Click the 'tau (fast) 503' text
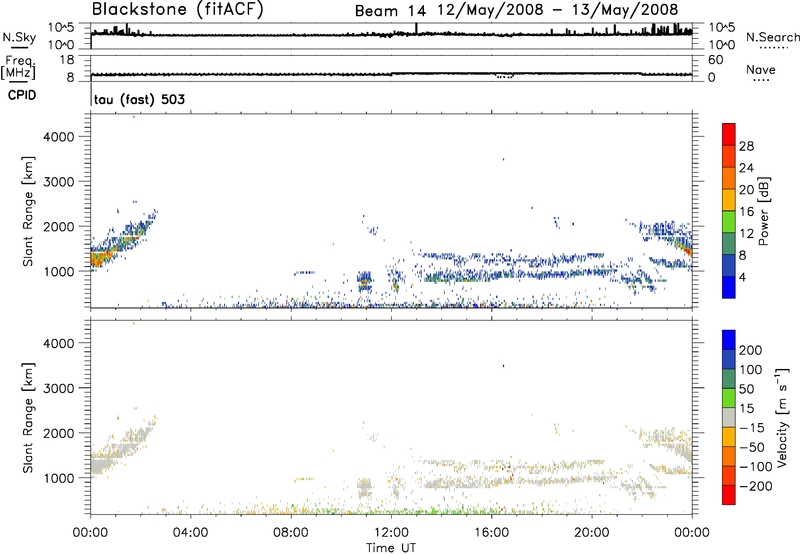800x554 pixels. (x=139, y=99)
